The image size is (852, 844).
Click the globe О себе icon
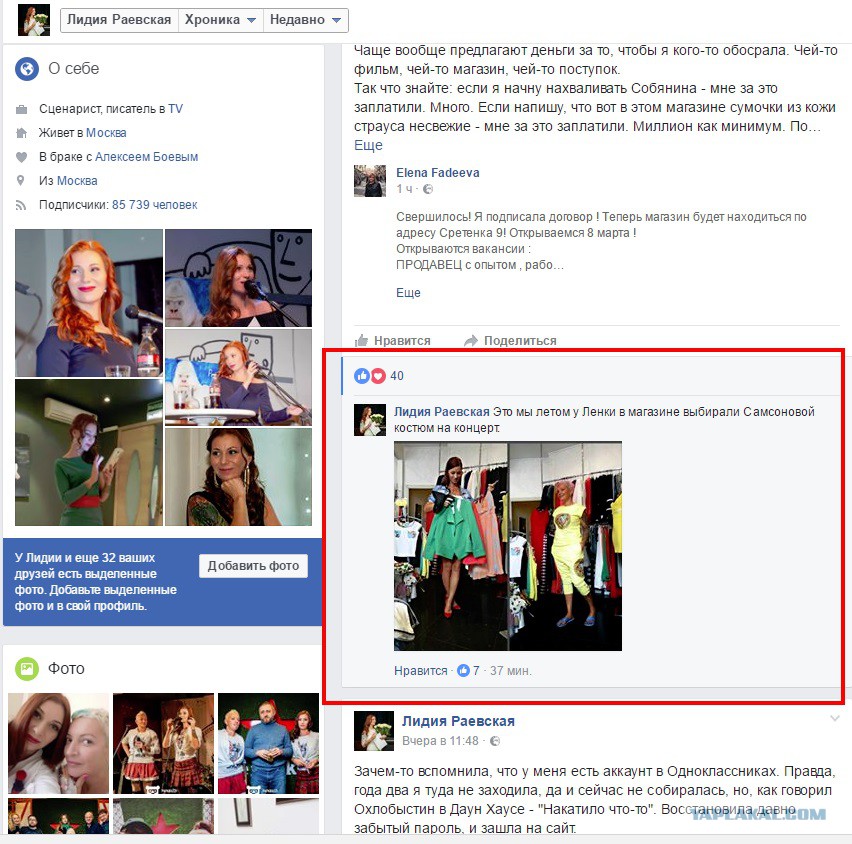pyautogui.click(x=27, y=69)
